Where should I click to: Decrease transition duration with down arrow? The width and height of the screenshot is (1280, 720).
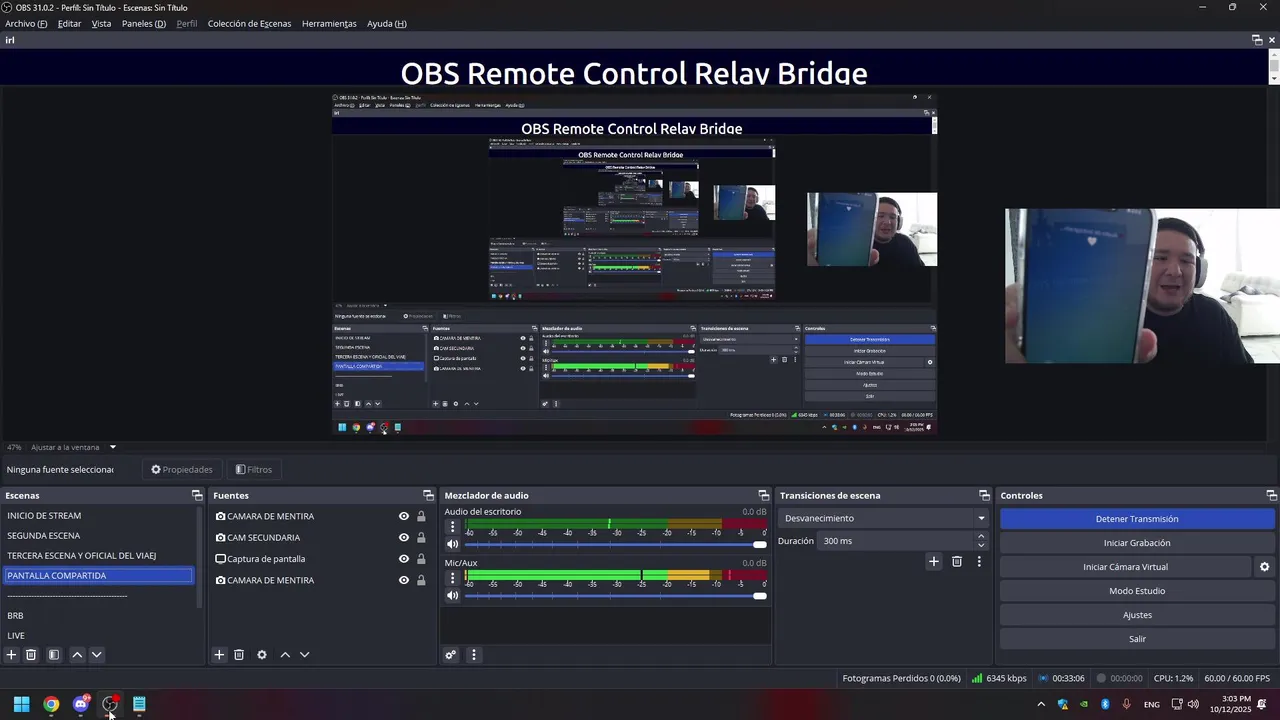981,546
